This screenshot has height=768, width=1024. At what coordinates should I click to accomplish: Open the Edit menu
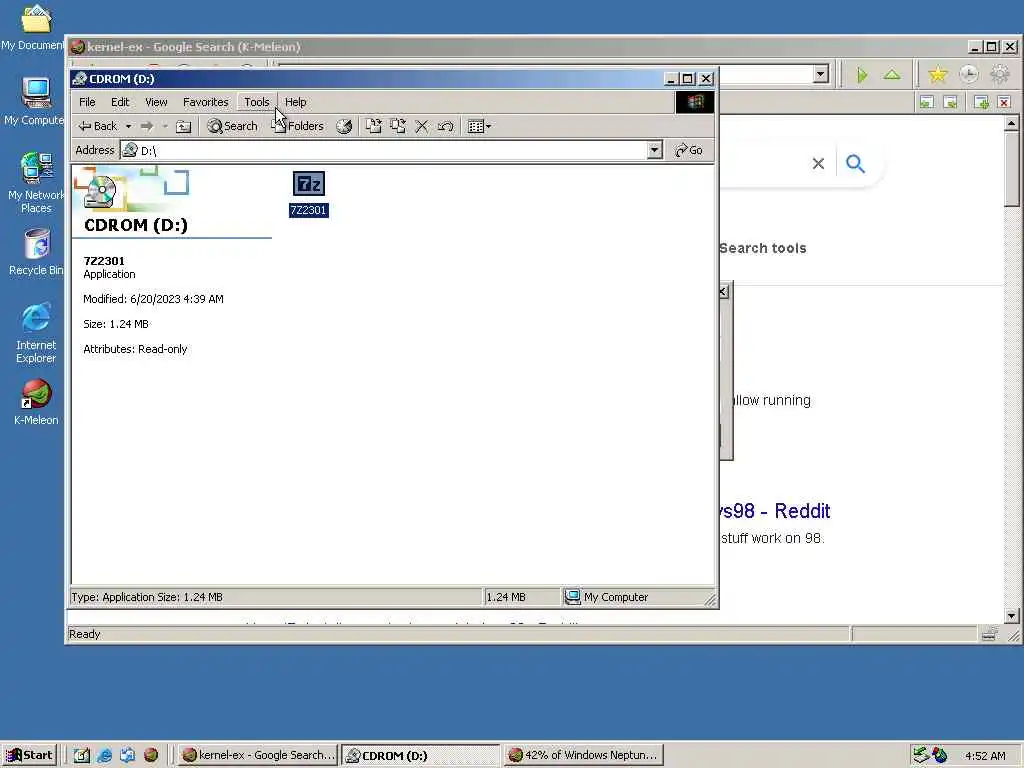coord(120,102)
